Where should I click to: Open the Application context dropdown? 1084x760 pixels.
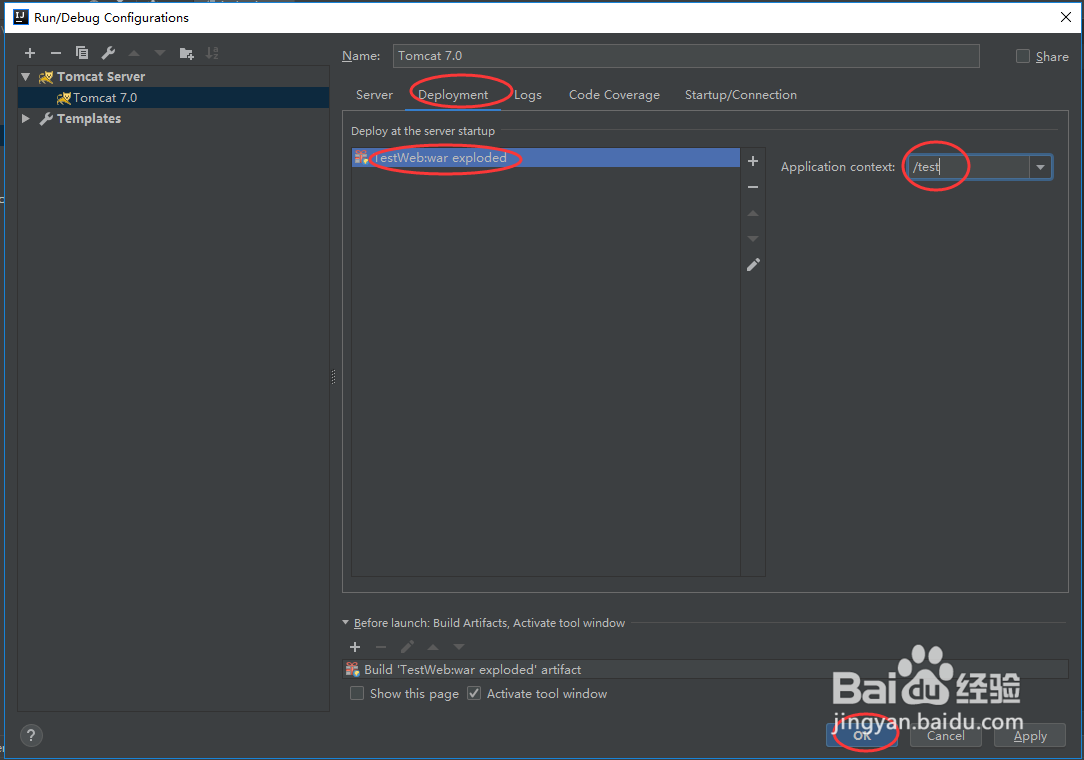(1040, 167)
